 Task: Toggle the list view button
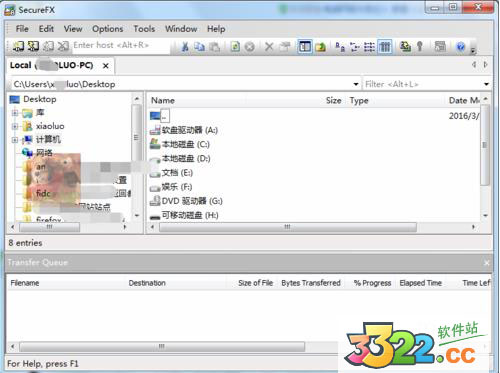click(x=369, y=46)
